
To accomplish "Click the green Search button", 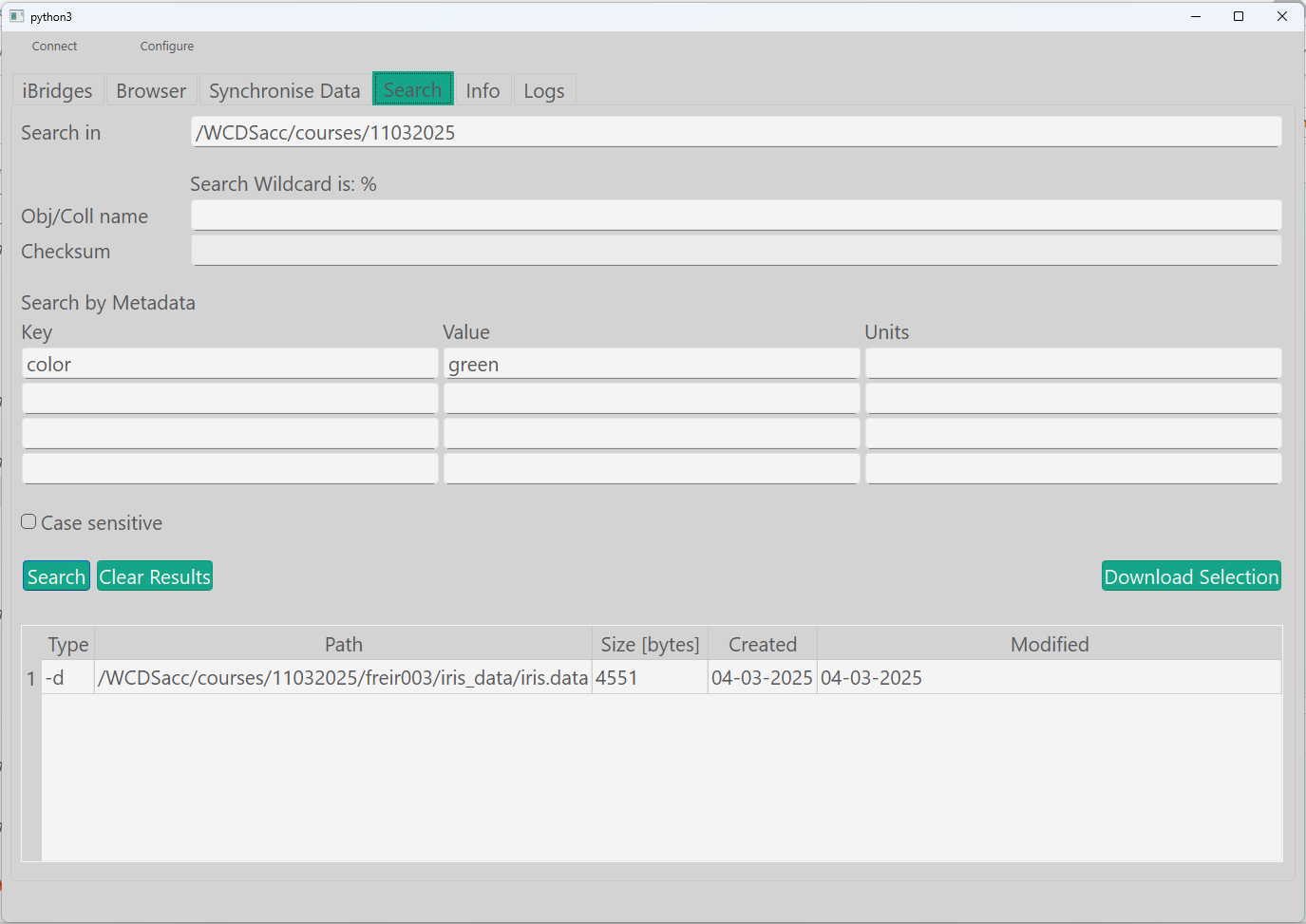I will (56, 576).
